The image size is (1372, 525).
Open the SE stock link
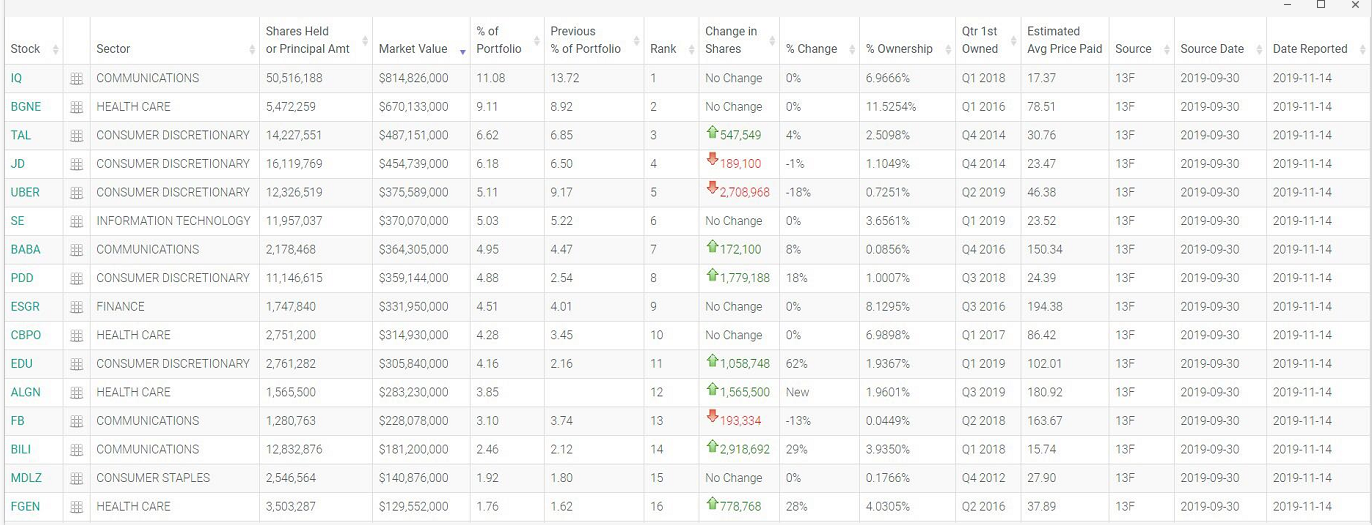17,221
